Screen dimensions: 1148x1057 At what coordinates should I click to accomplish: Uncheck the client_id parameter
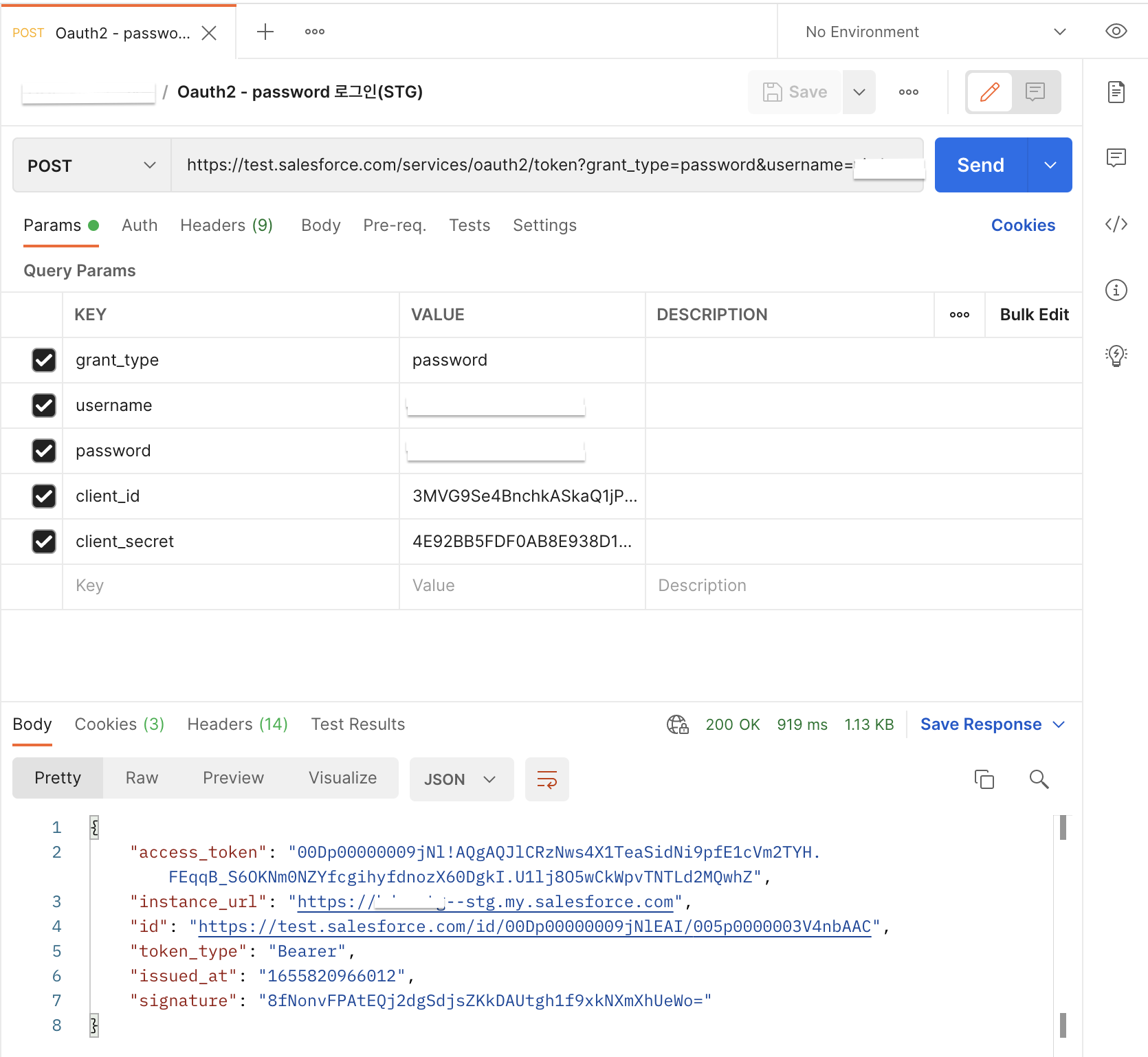tap(44, 496)
